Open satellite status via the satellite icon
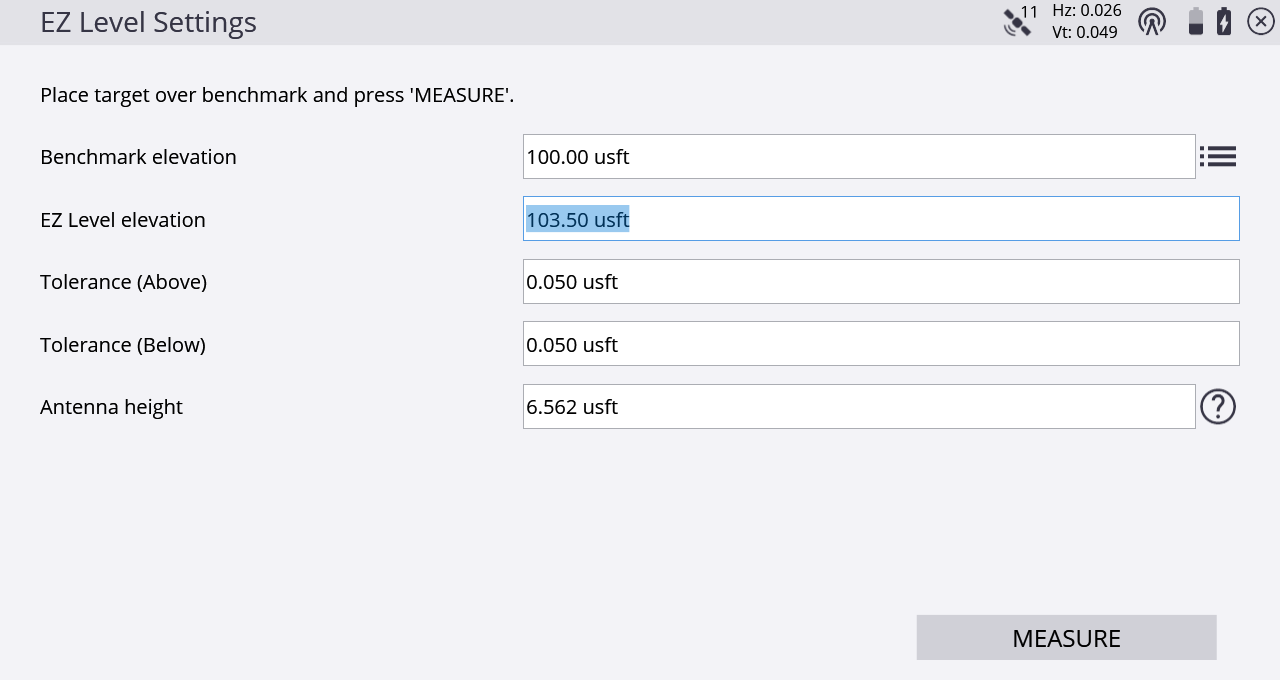This screenshot has height=680, width=1280. coord(1020,21)
